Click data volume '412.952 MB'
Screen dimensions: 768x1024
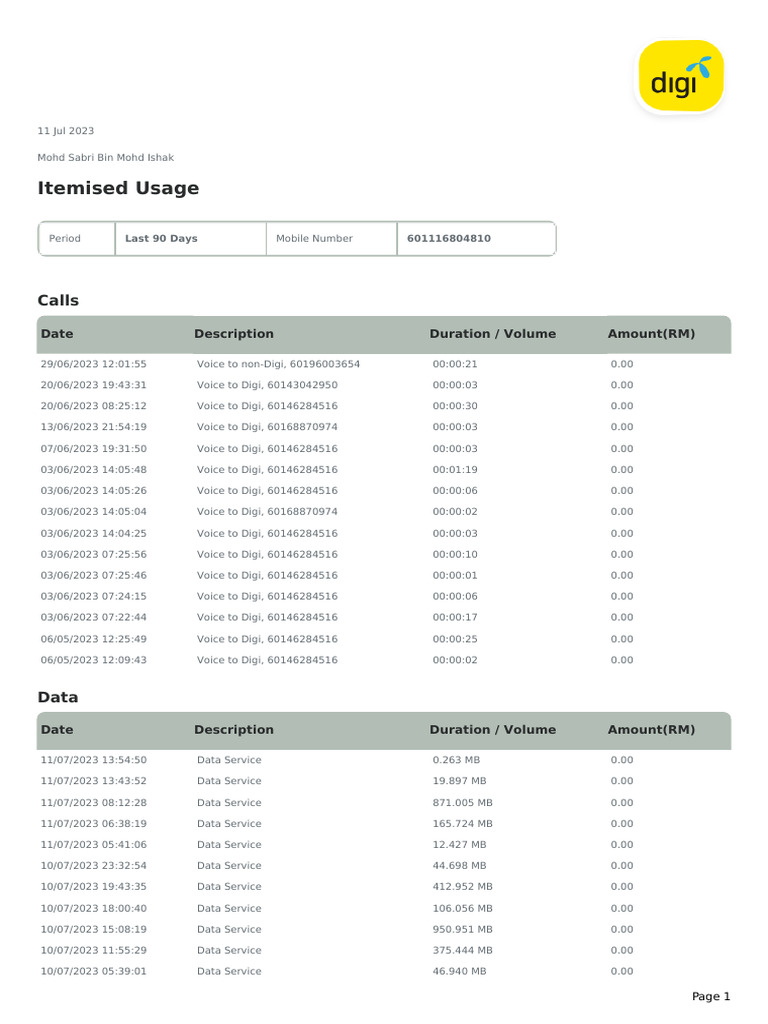(x=462, y=886)
